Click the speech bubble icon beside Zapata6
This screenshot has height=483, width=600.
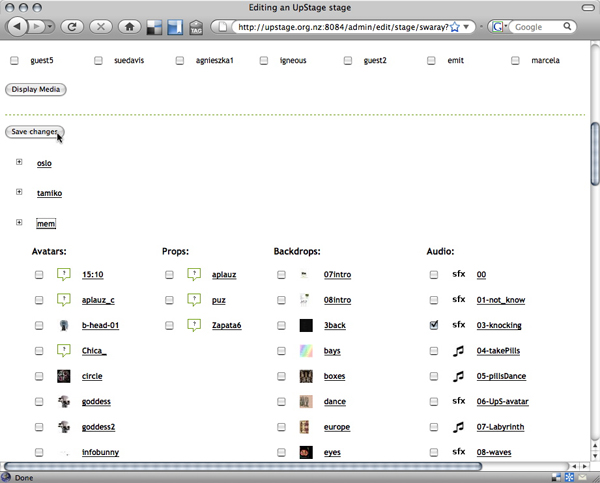pyautogui.click(x=194, y=325)
